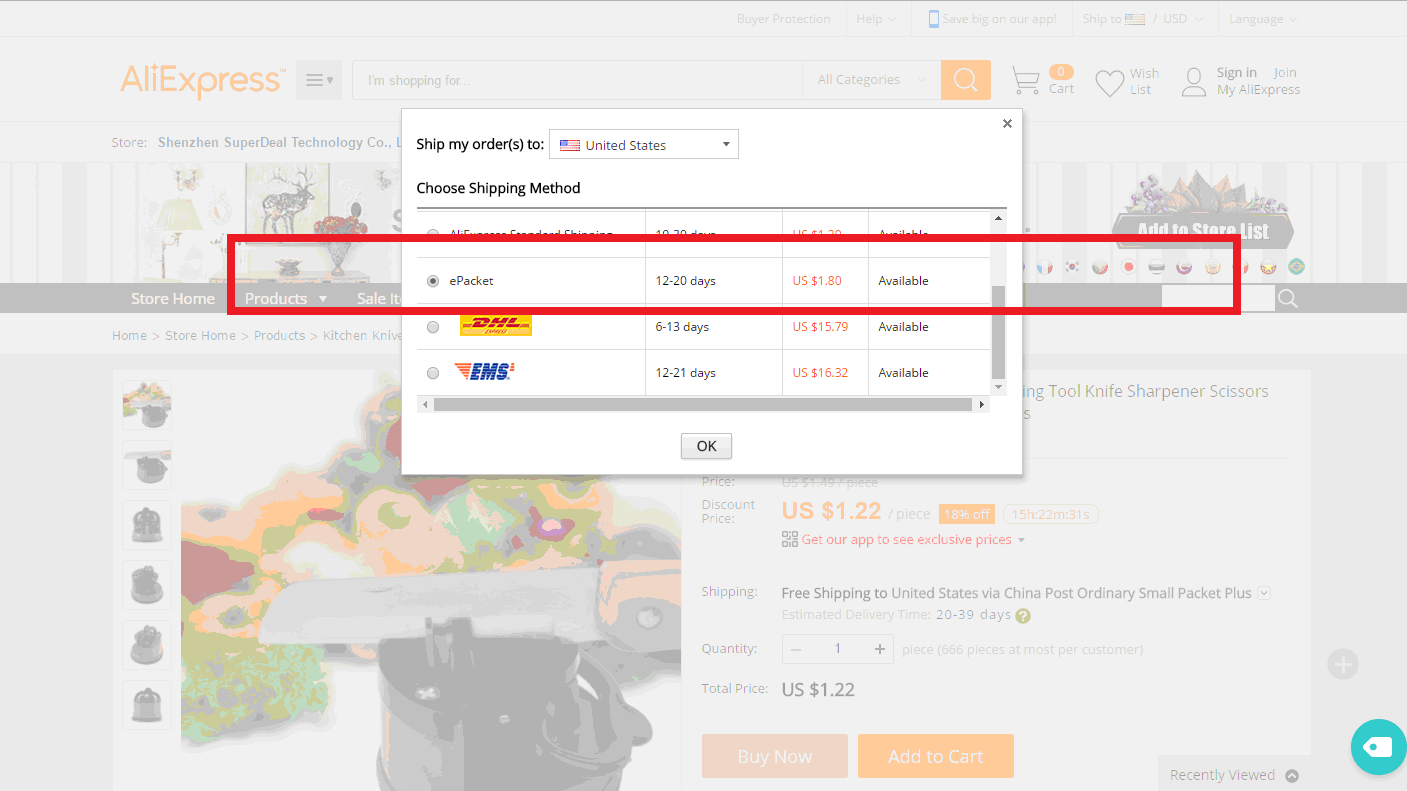Go to Store Home tab

click(172, 298)
